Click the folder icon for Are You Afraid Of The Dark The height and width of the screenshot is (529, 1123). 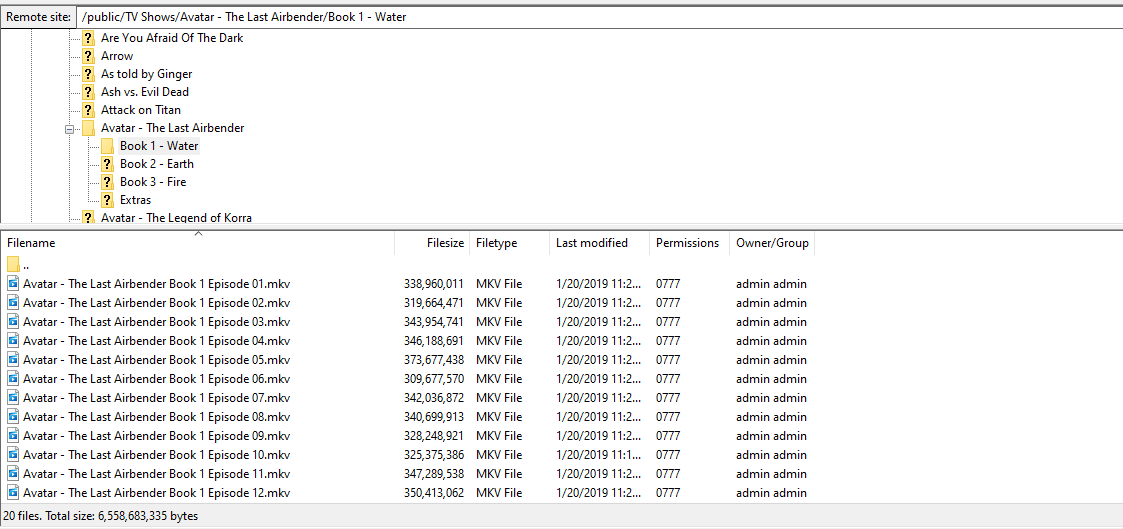coord(88,38)
